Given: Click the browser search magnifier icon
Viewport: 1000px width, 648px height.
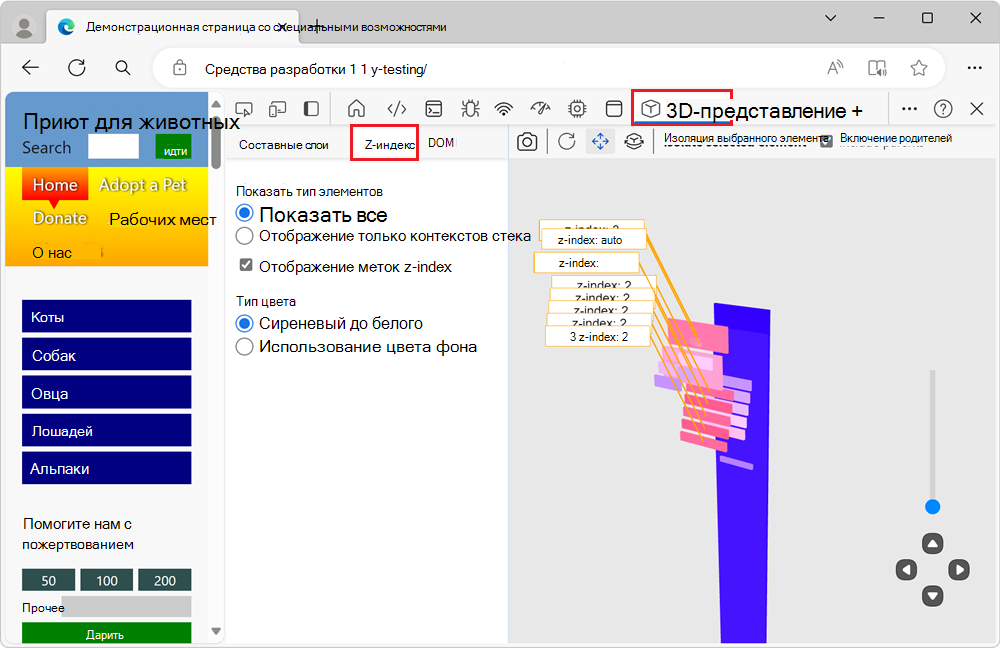Looking at the screenshot, I should (122, 68).
